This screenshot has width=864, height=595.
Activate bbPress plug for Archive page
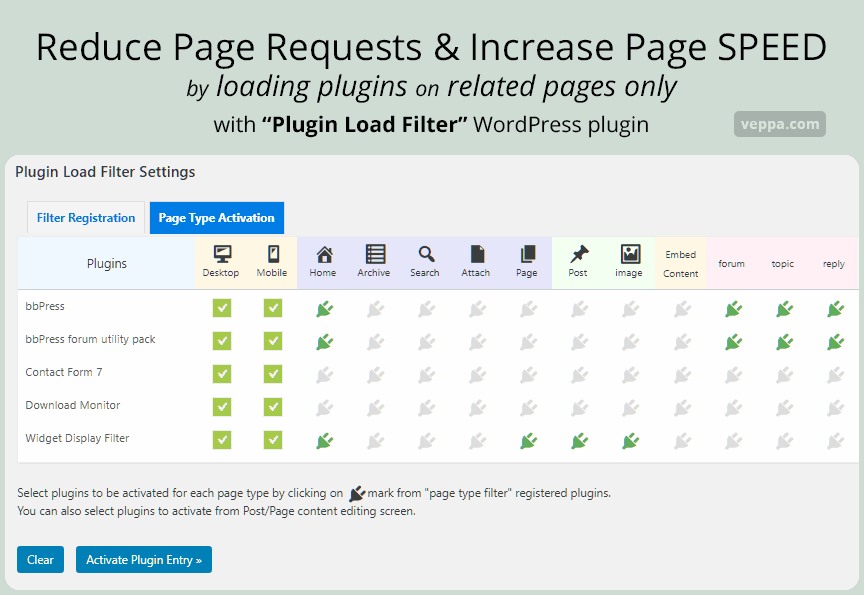click(376, 309)
